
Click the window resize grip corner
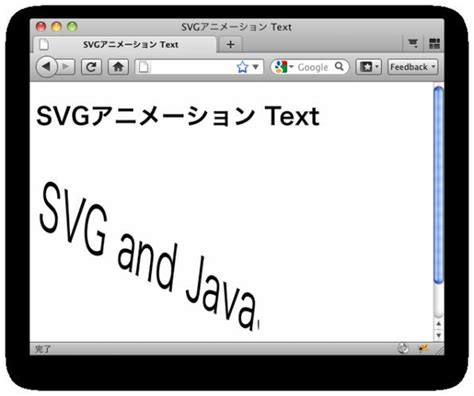pos(440,350)
